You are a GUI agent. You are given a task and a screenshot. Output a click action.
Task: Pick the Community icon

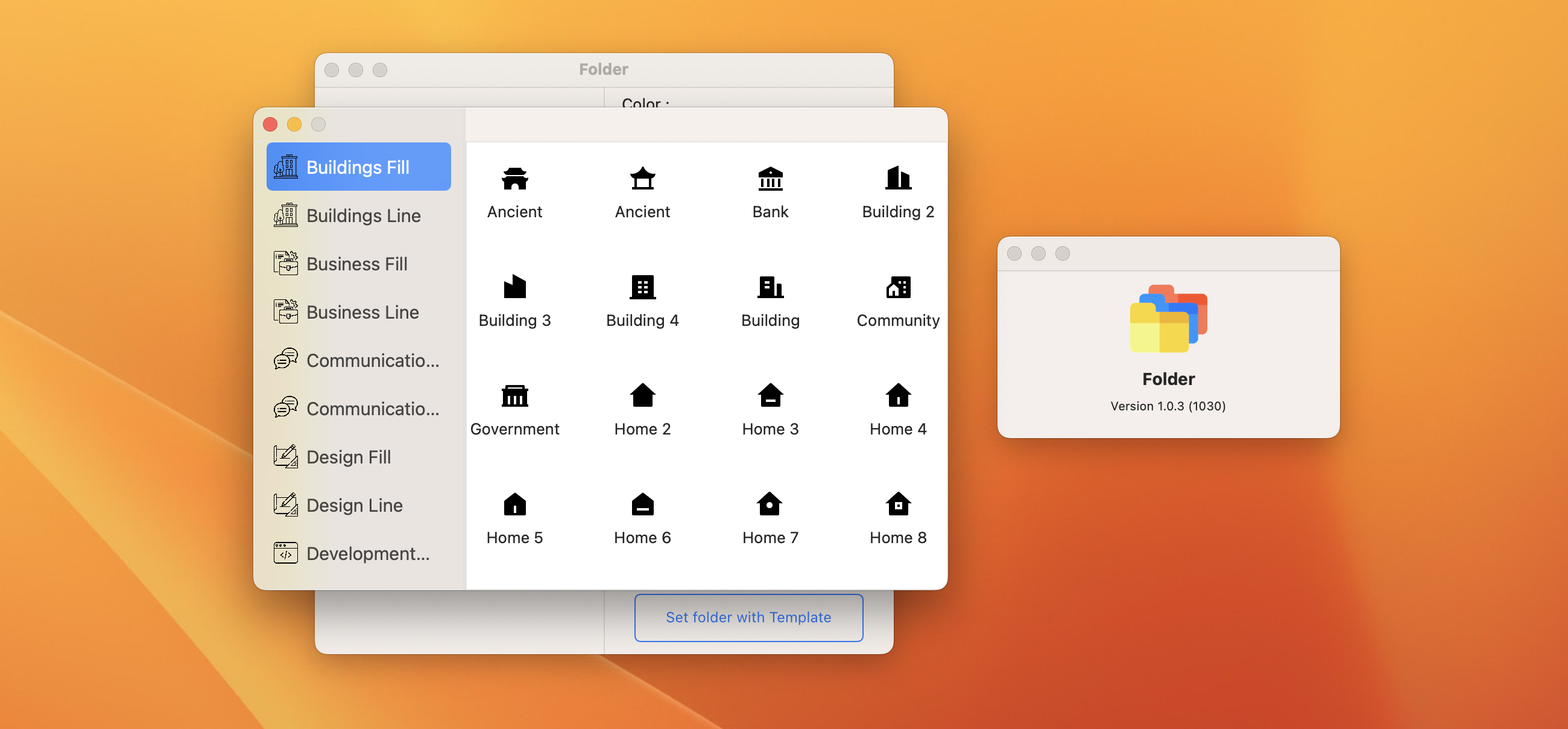(x=898, y=288)
